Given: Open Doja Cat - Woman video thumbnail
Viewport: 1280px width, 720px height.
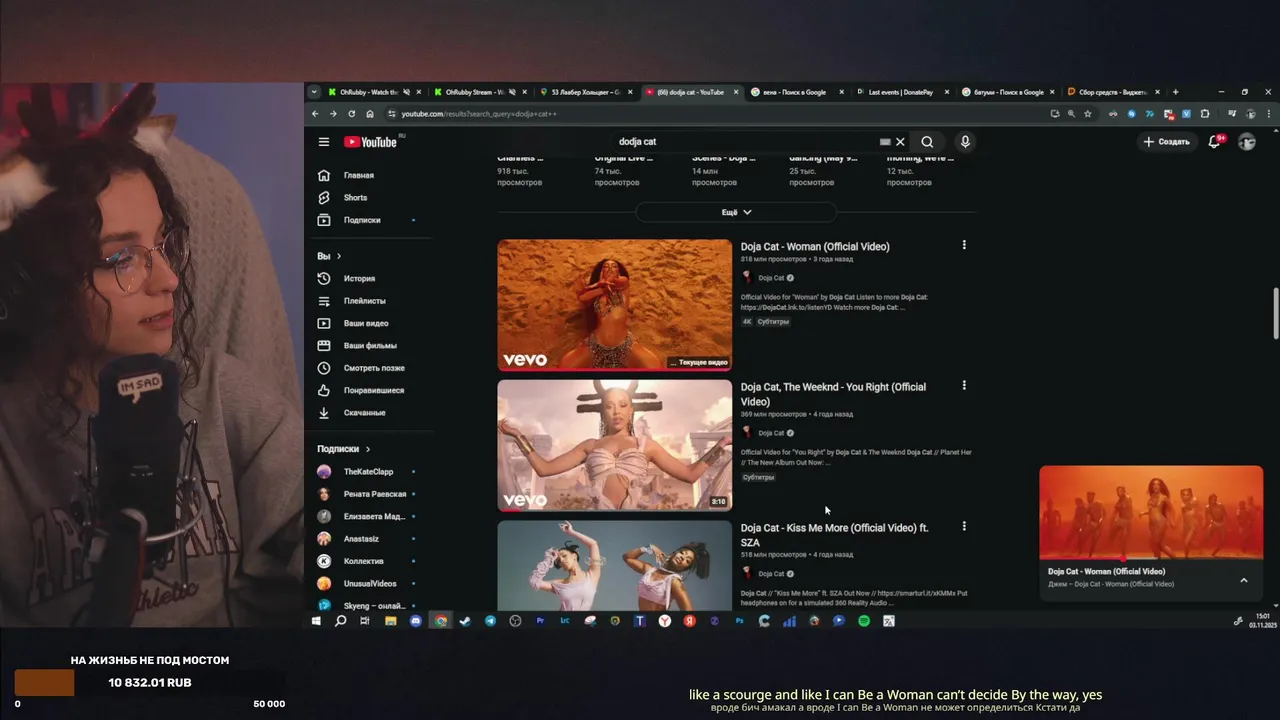Looking at the screenshot, I should pos(615,304).
